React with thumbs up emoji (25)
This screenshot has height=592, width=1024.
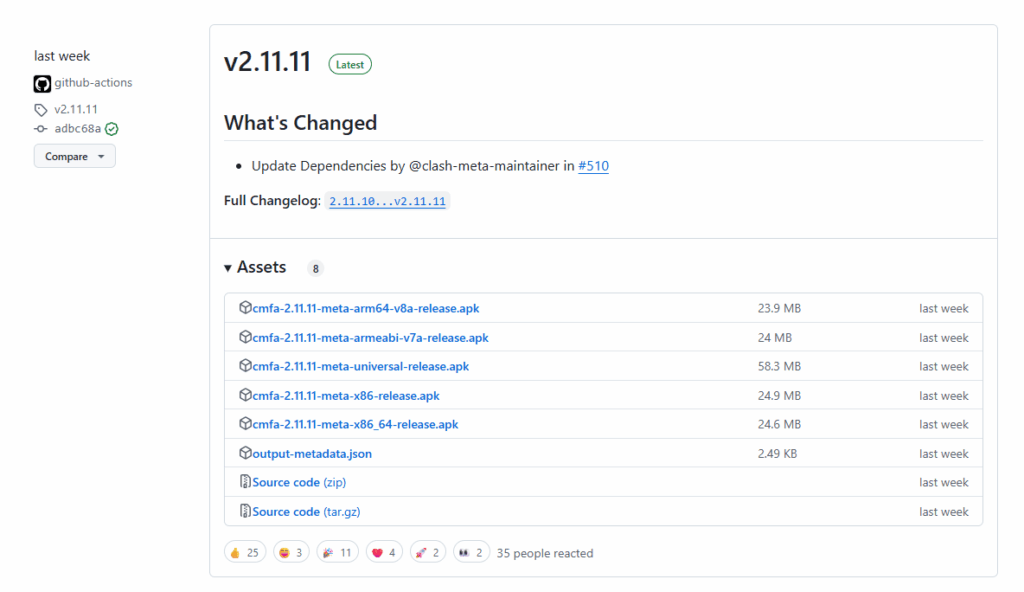tap(245, 553)
